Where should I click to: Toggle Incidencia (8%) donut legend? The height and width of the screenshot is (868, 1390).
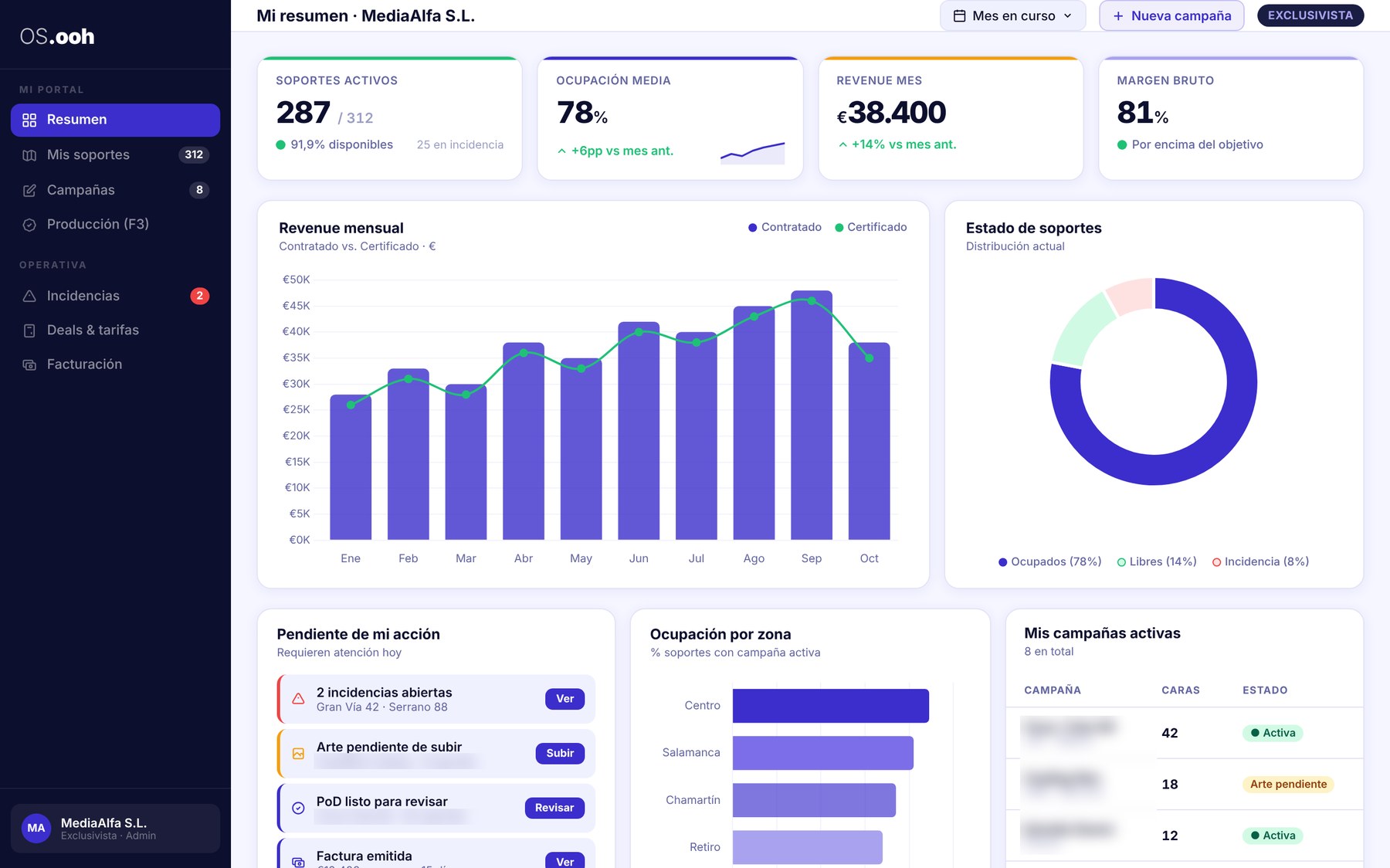coord(1260,561)
